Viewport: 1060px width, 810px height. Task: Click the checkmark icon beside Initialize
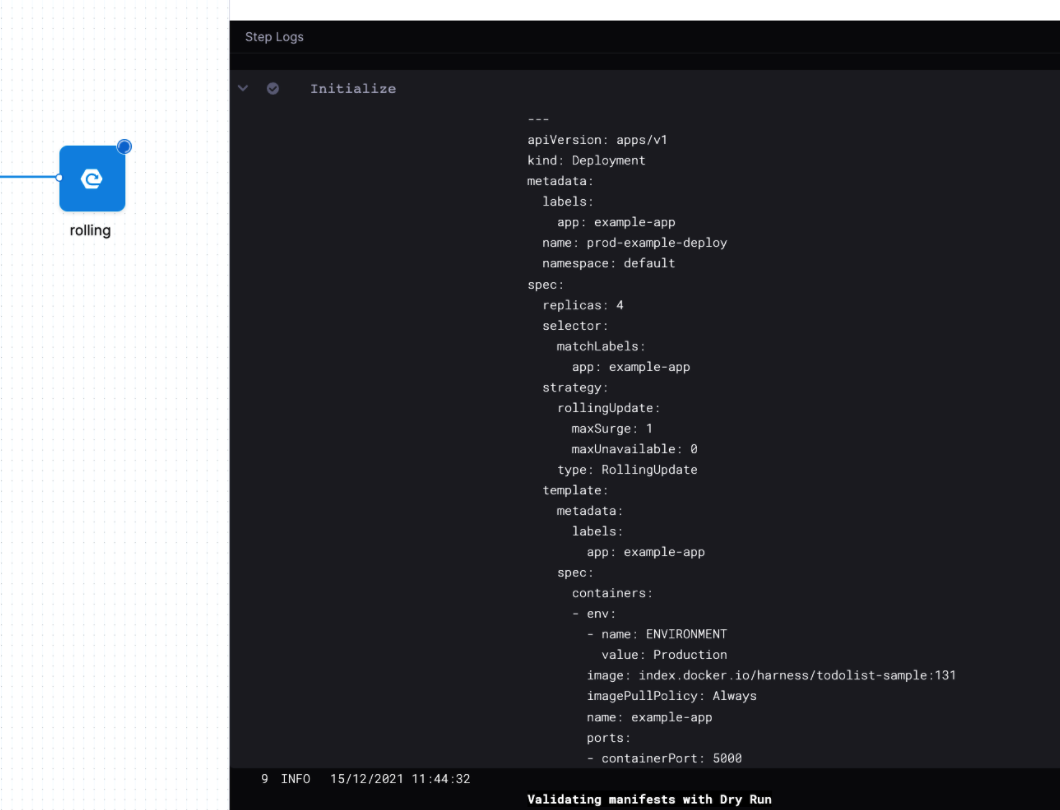(273, 89)
